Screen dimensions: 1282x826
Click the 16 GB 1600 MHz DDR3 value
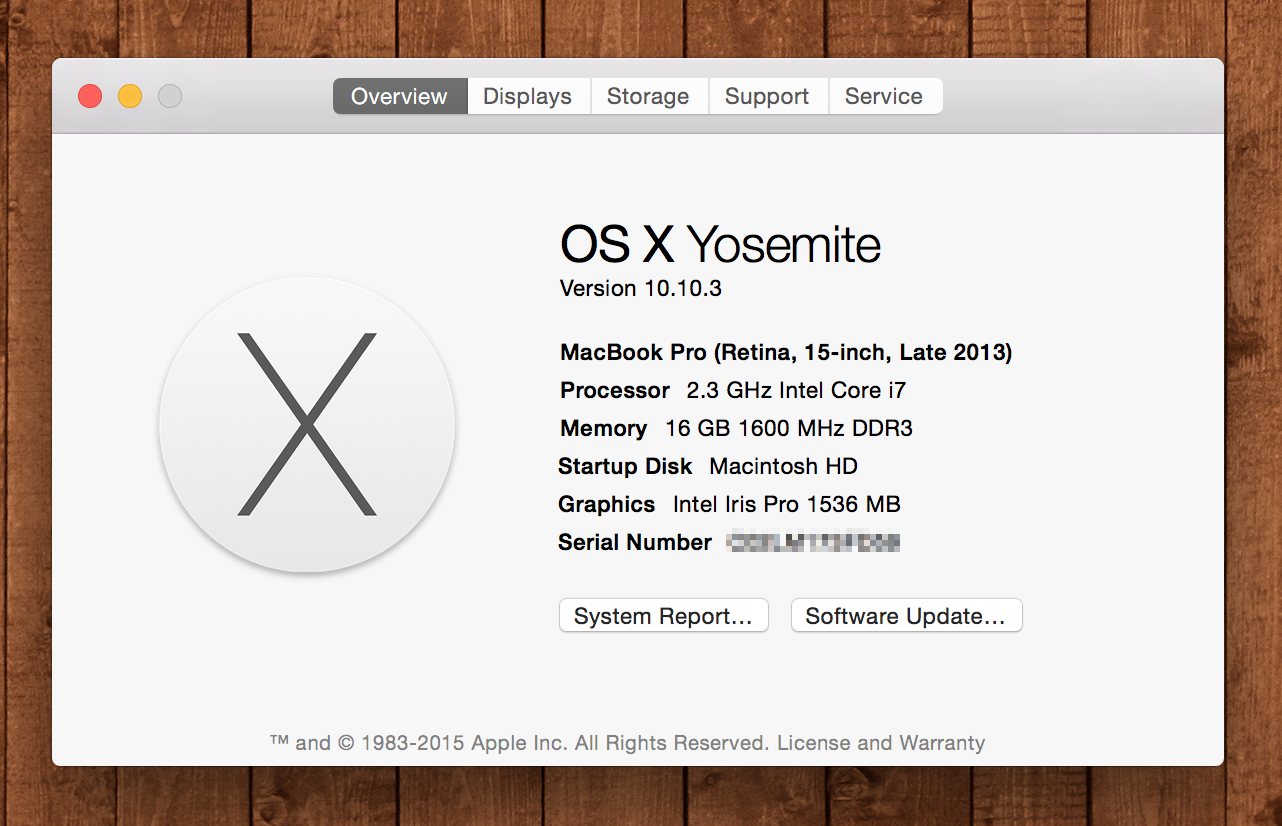[x=789, y=428]
